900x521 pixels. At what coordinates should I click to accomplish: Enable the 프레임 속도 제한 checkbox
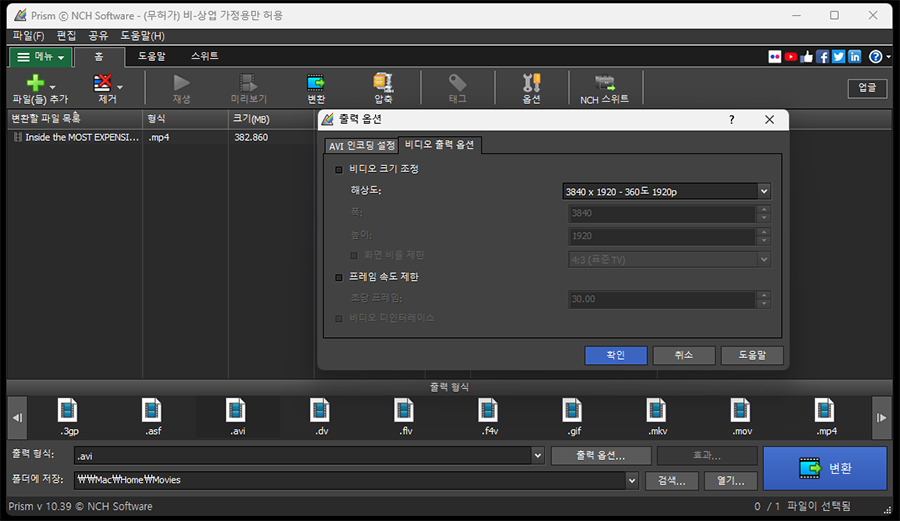point(339,278)
